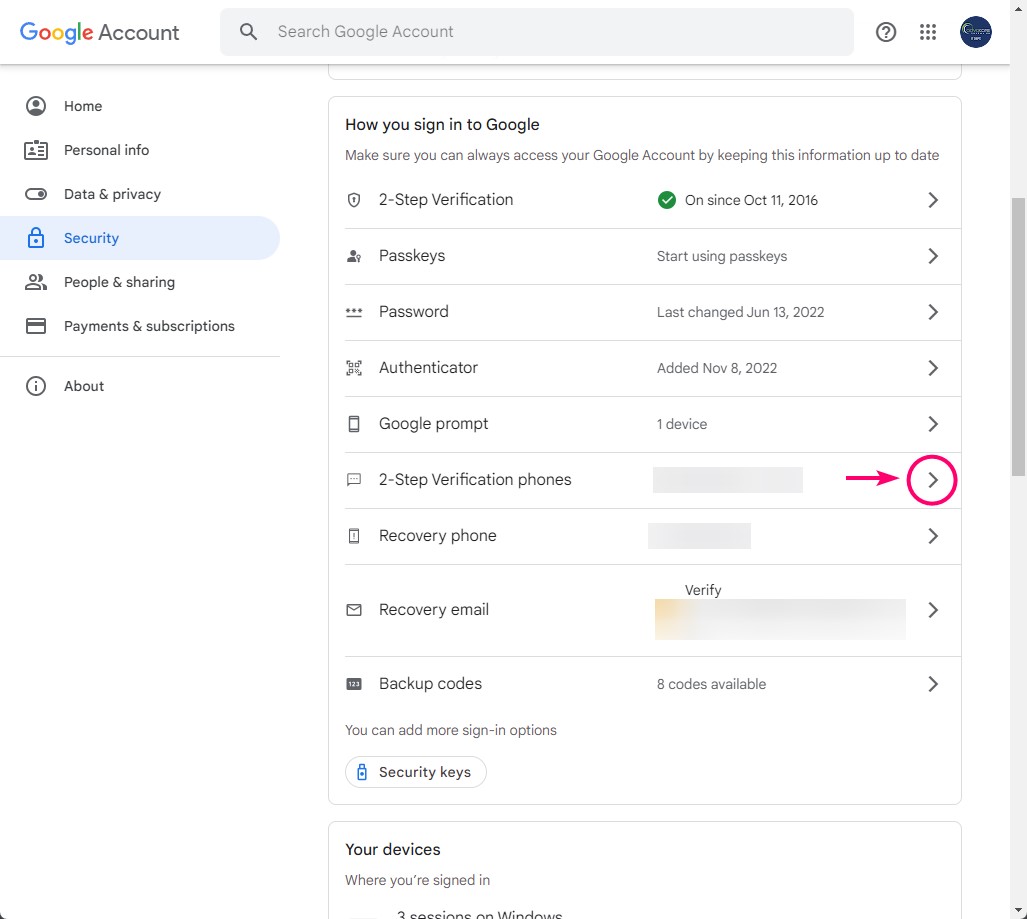Expand the 2-Step Verification row chevron
The height and width of the screenshot is (919, 1027).
coord(933,200)
